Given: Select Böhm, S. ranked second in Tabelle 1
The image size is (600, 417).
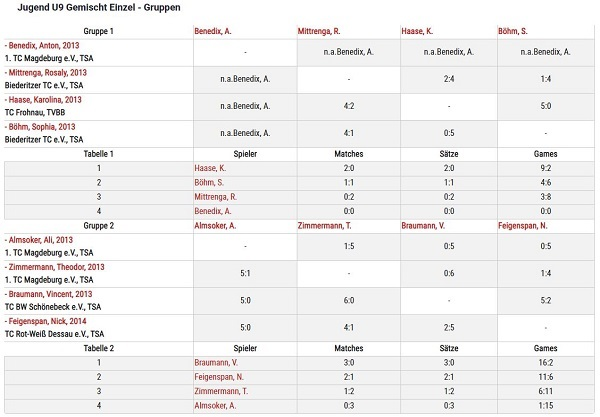Looking at the screenshot, I should coord(209,183).
